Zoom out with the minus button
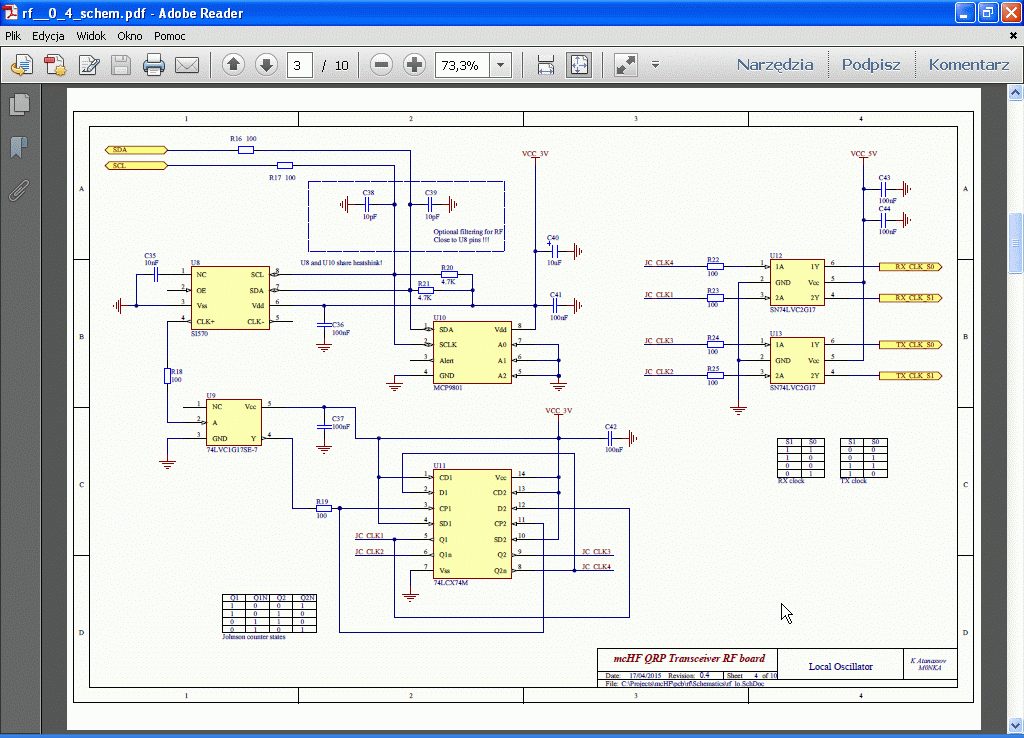 point(381,66)
